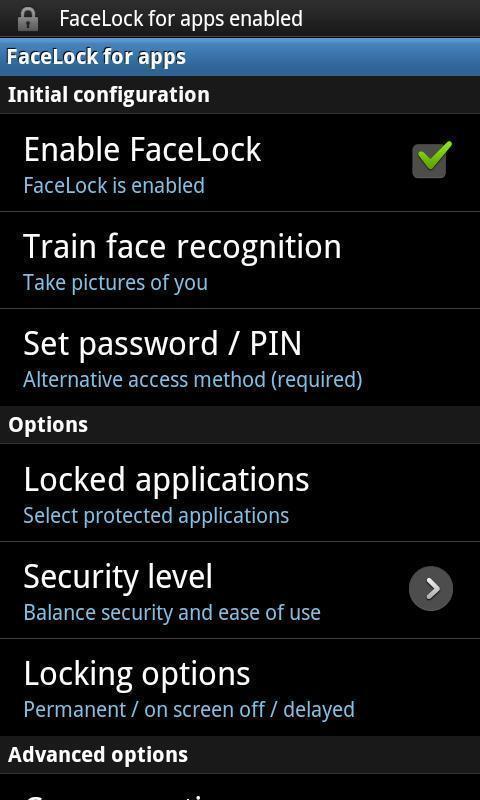Tap 'Take pictures of you' subtitle
The height and width of the screenshot is (800, 480).
coord(115,283)
